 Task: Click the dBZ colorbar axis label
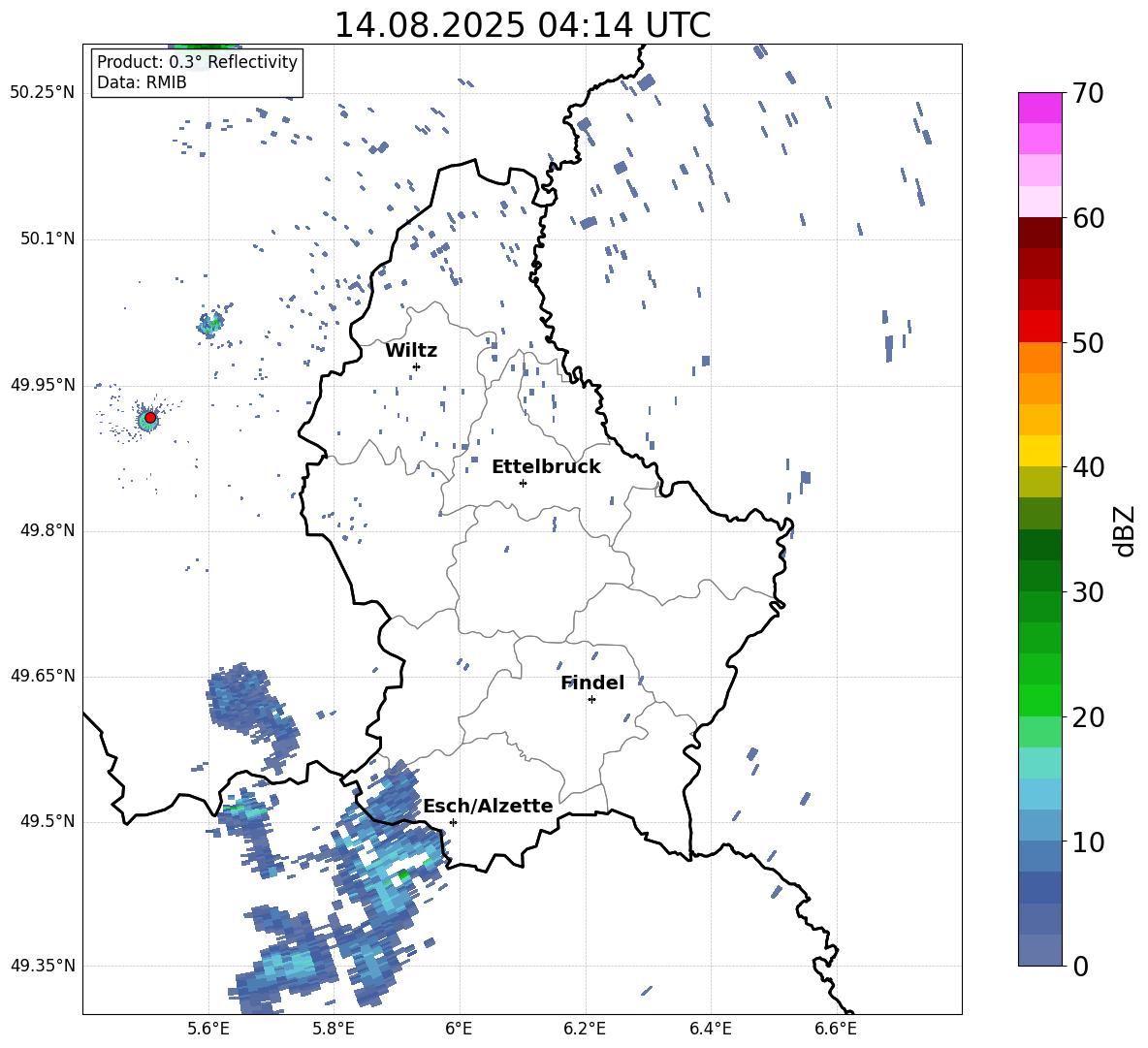[x=1126, y=530]
